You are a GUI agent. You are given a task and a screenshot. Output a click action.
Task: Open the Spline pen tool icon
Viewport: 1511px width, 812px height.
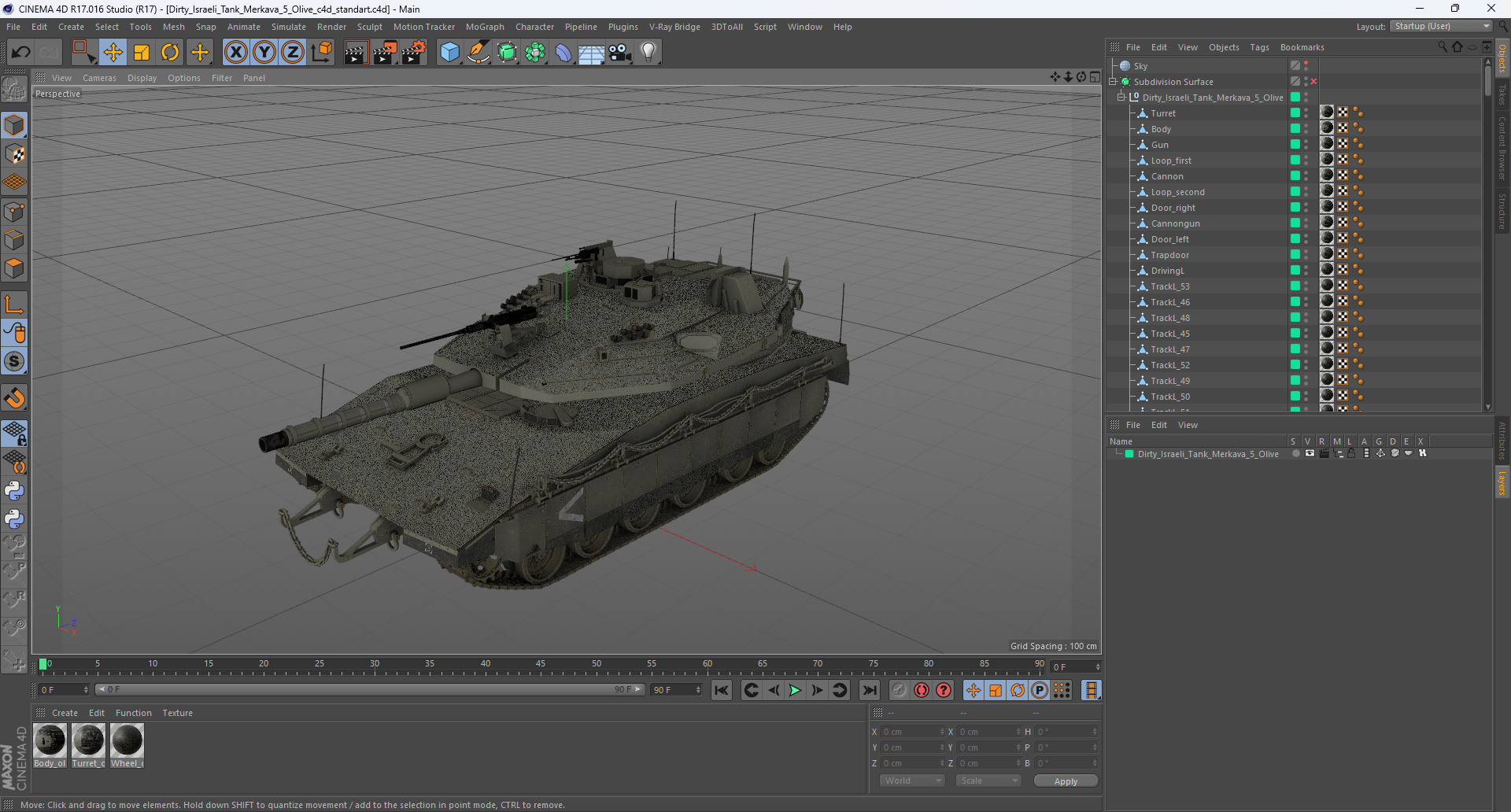(x=478, y=53)
